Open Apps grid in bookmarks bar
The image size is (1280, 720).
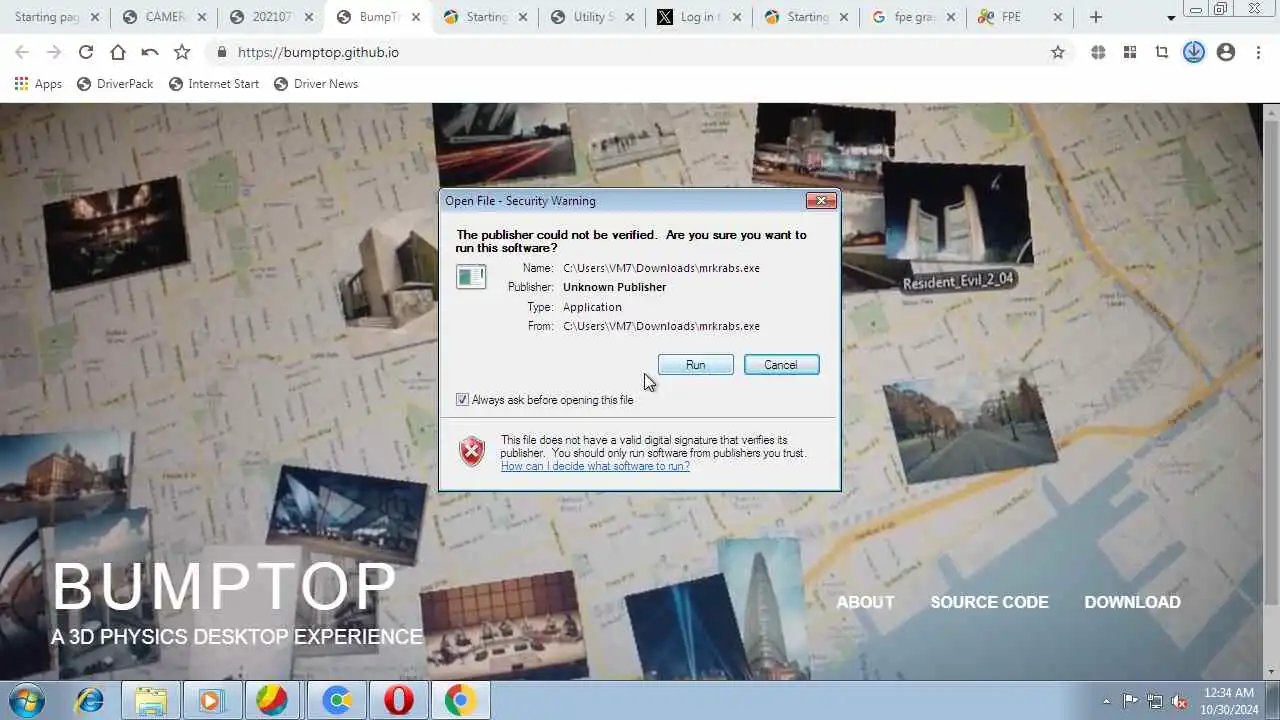click(x=38, y=84)
